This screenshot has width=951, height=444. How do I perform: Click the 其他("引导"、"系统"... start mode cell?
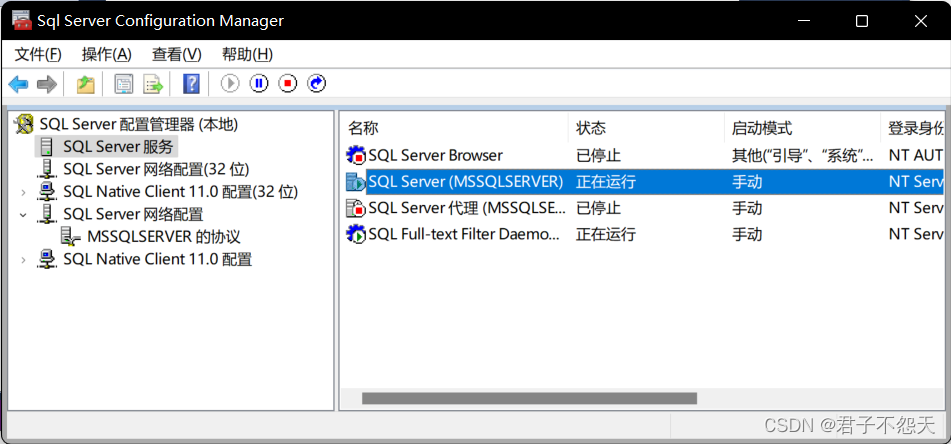[802, 155]
